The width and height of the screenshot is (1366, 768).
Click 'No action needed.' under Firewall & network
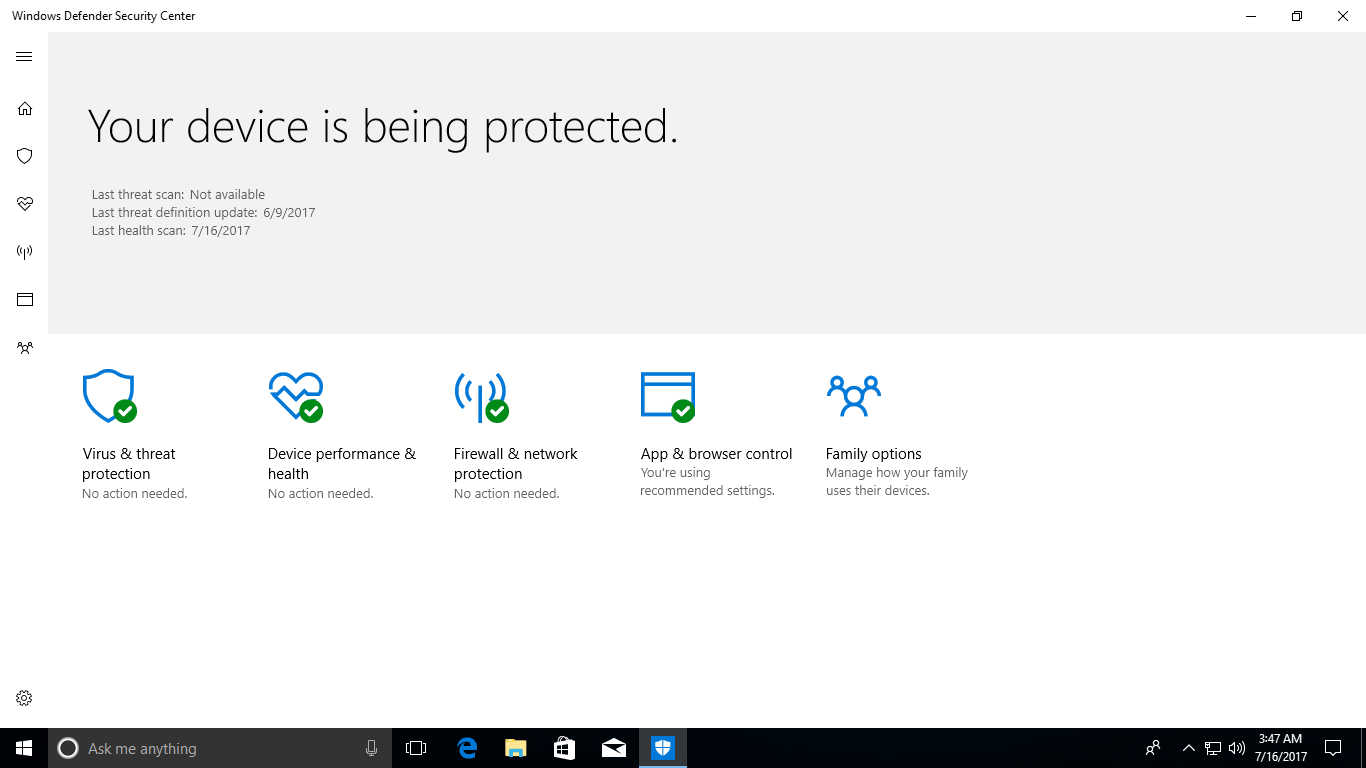click(x=506, y=494)
